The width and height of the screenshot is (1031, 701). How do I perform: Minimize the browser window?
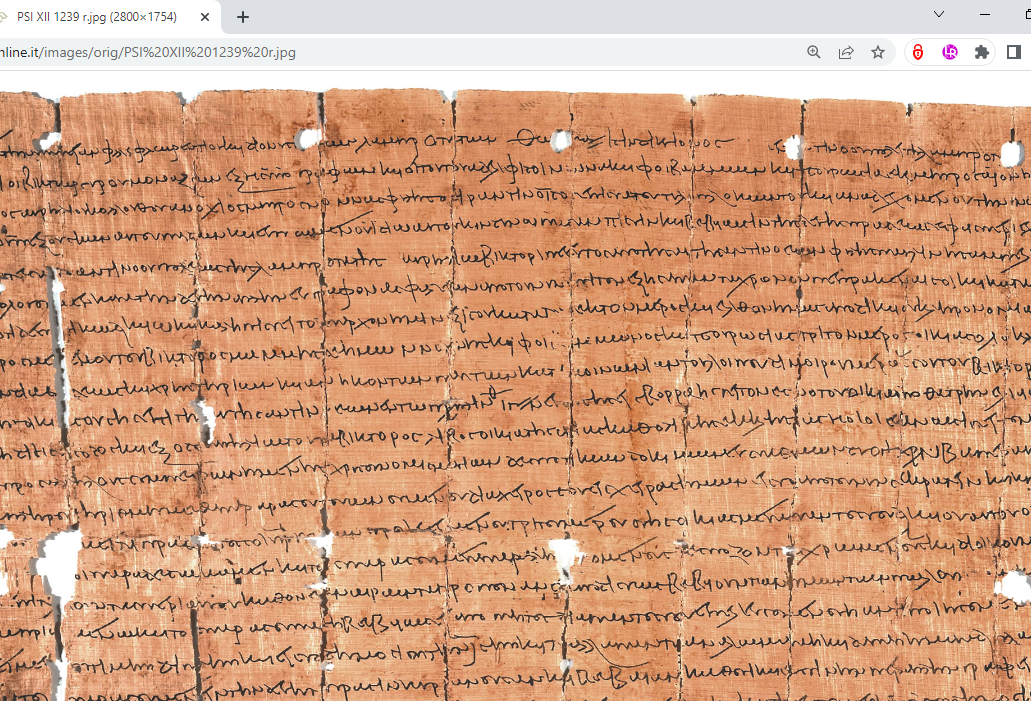coord(985,14)
